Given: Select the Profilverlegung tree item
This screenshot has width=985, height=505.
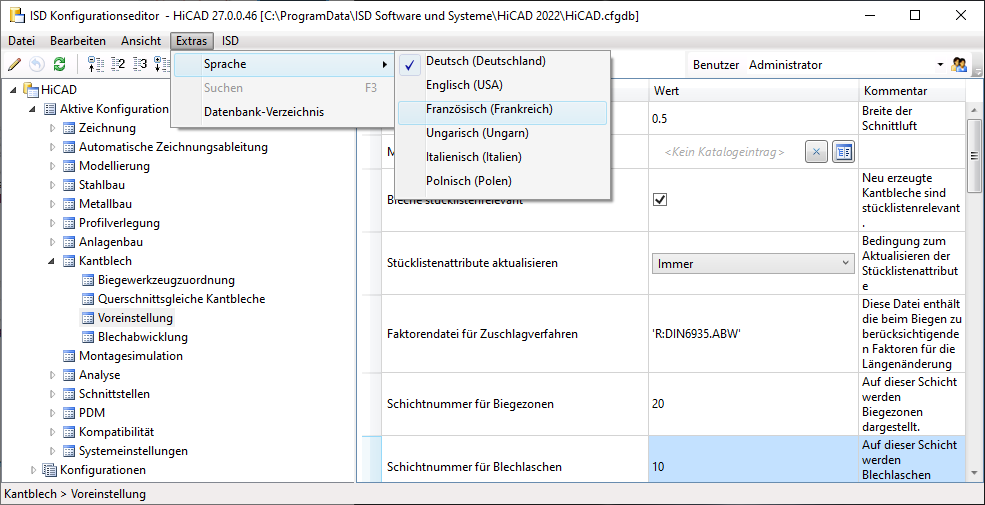Looking at the screenshot, I should tap(119, 223).
